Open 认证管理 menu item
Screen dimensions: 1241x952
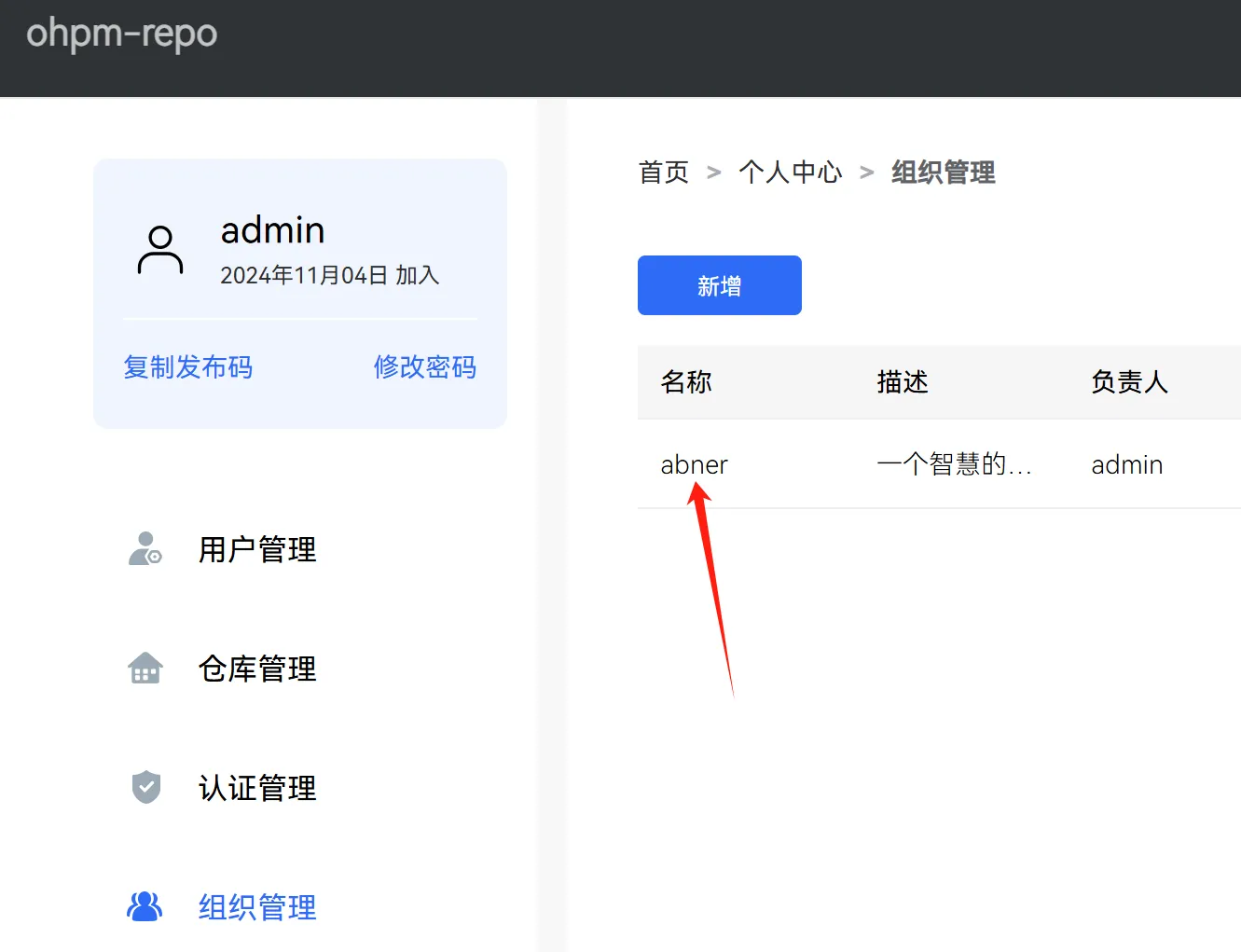tap(257, 788)
